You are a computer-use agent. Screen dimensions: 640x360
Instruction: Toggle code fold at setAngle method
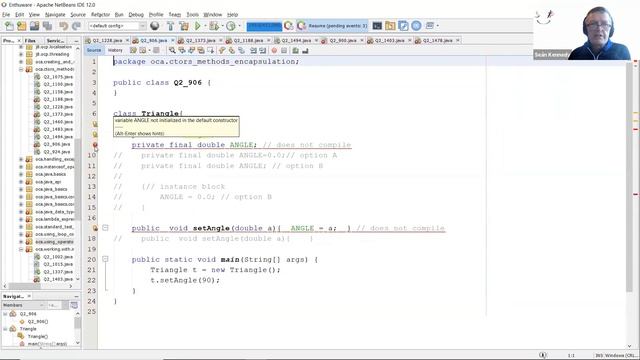tap(105, 228)
